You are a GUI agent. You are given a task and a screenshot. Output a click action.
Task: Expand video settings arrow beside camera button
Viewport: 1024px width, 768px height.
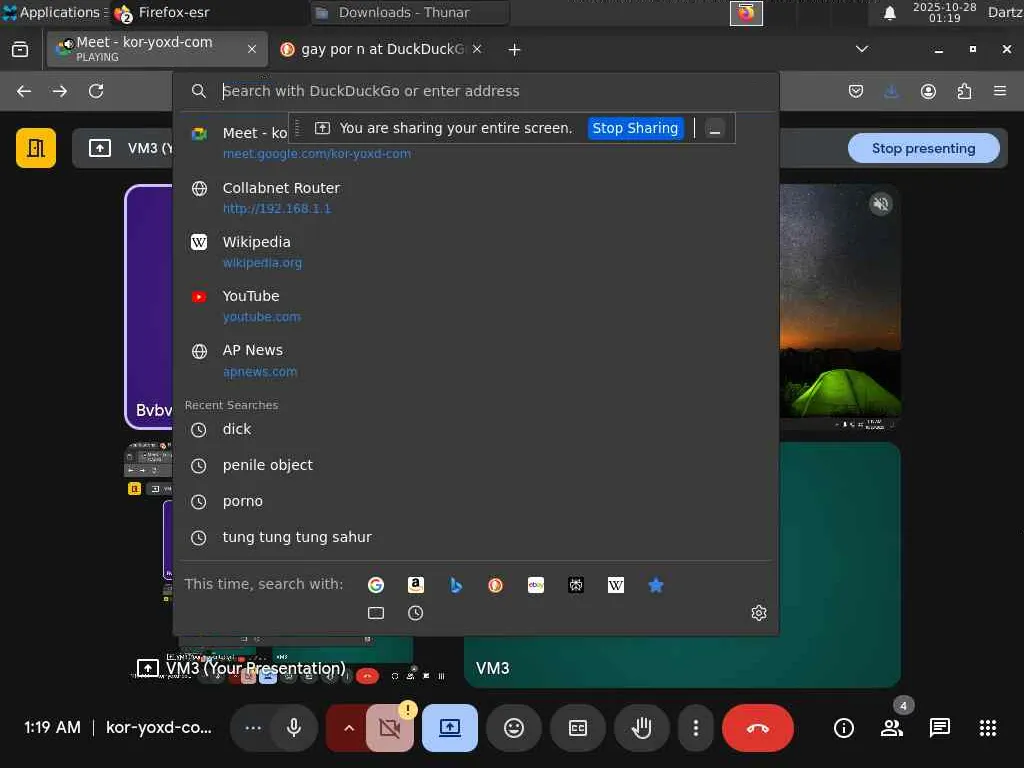pos(347,728)
